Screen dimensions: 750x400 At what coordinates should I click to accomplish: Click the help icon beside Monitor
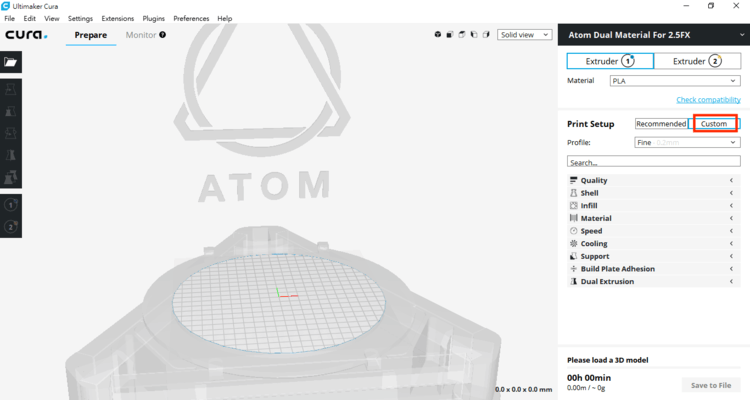pos(163,34)
